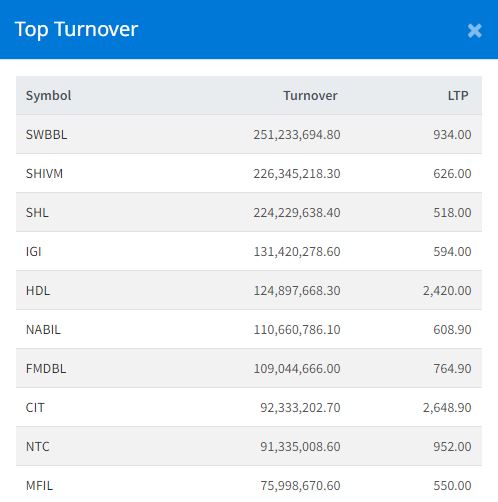Click the Top Turnover title
The width and height of the screenshot is (498, 502).
(76, 30)
